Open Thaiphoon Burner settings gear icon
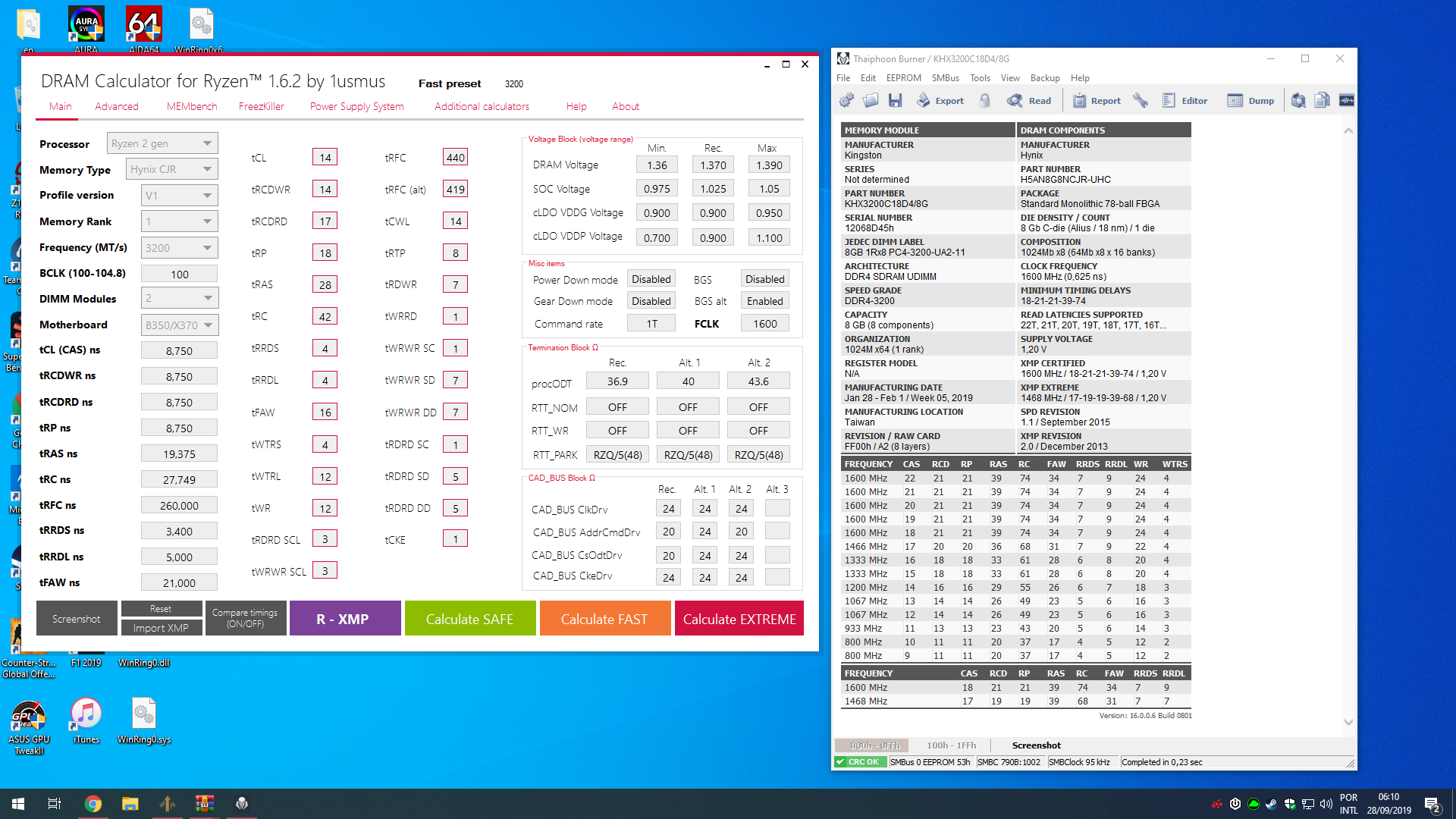Image resolution: width=1456 pixels, height=819 pixels. pyautogui.click(x=846, y=100)
